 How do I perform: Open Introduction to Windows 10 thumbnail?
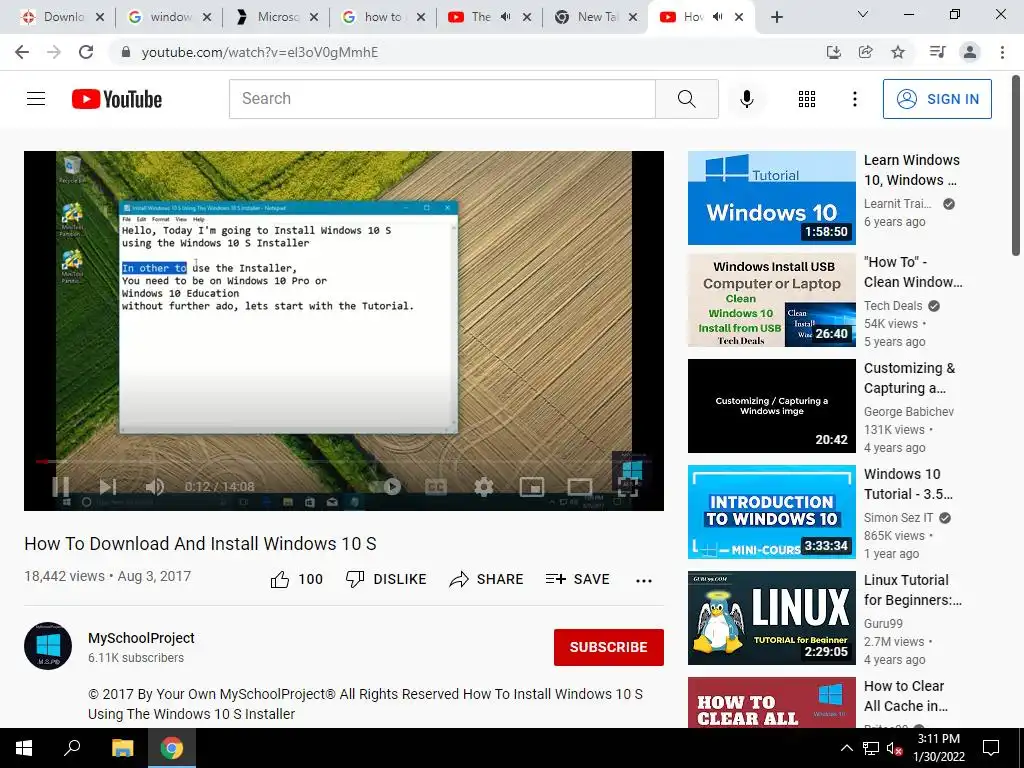[771, 511]
